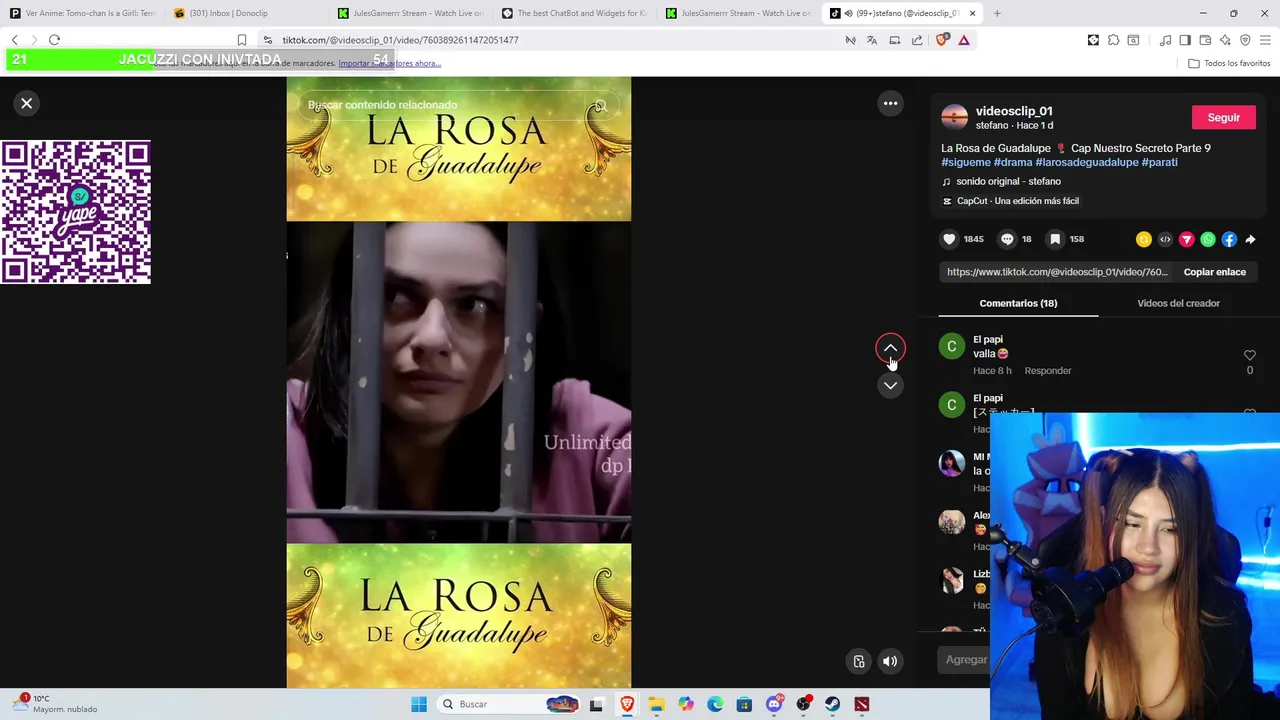Click the magnifier in the related search bar
Screen dimensions: 1280x720
[600, 105]
